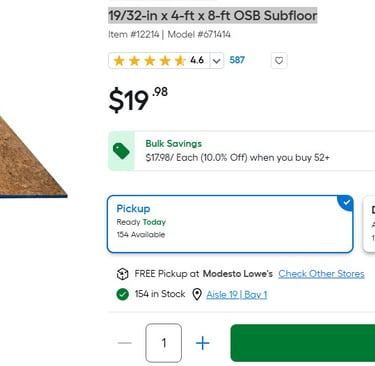Click the green in-stock checkmark icon
The image size is (375, 366).
(x=123, y=294)
